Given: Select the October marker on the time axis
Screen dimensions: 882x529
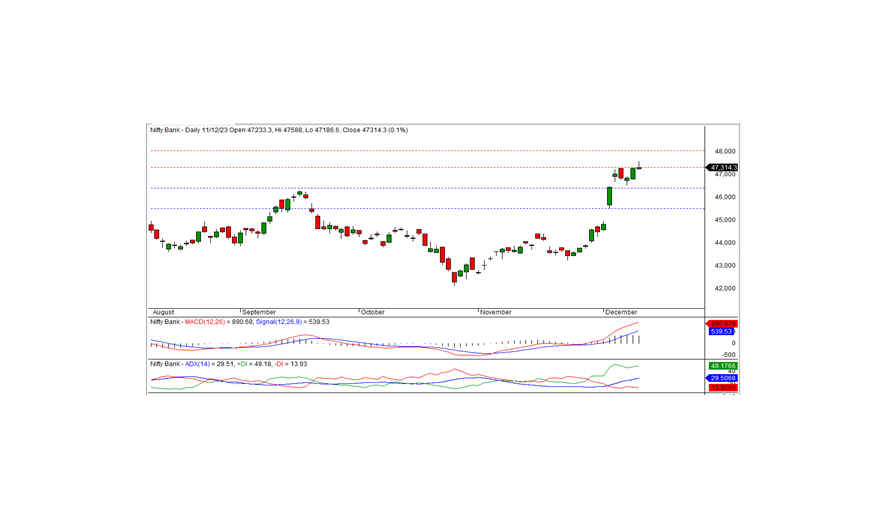Looking at the screenshot, I should (372, 312).
